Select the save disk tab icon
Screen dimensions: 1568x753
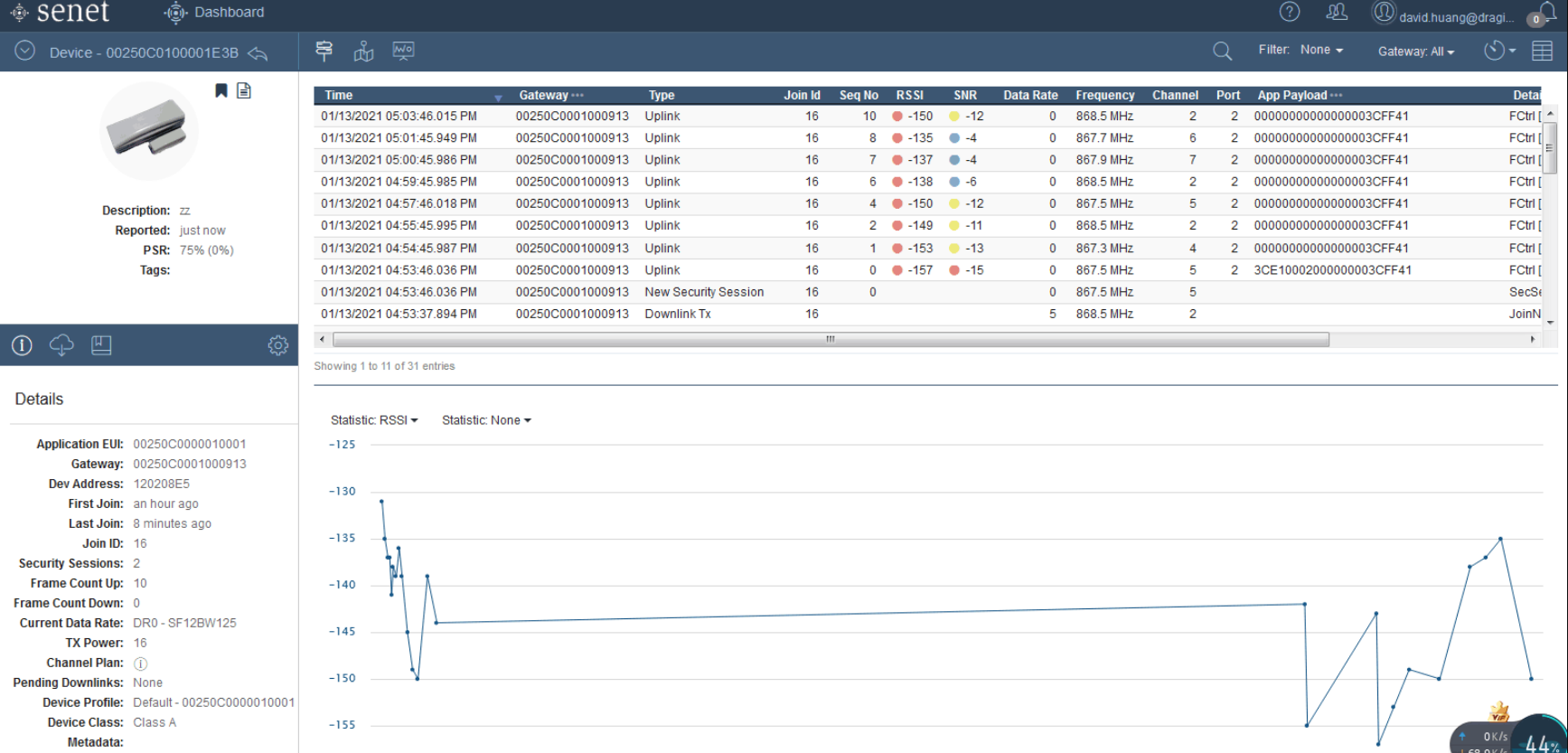(x=101, y=344)
